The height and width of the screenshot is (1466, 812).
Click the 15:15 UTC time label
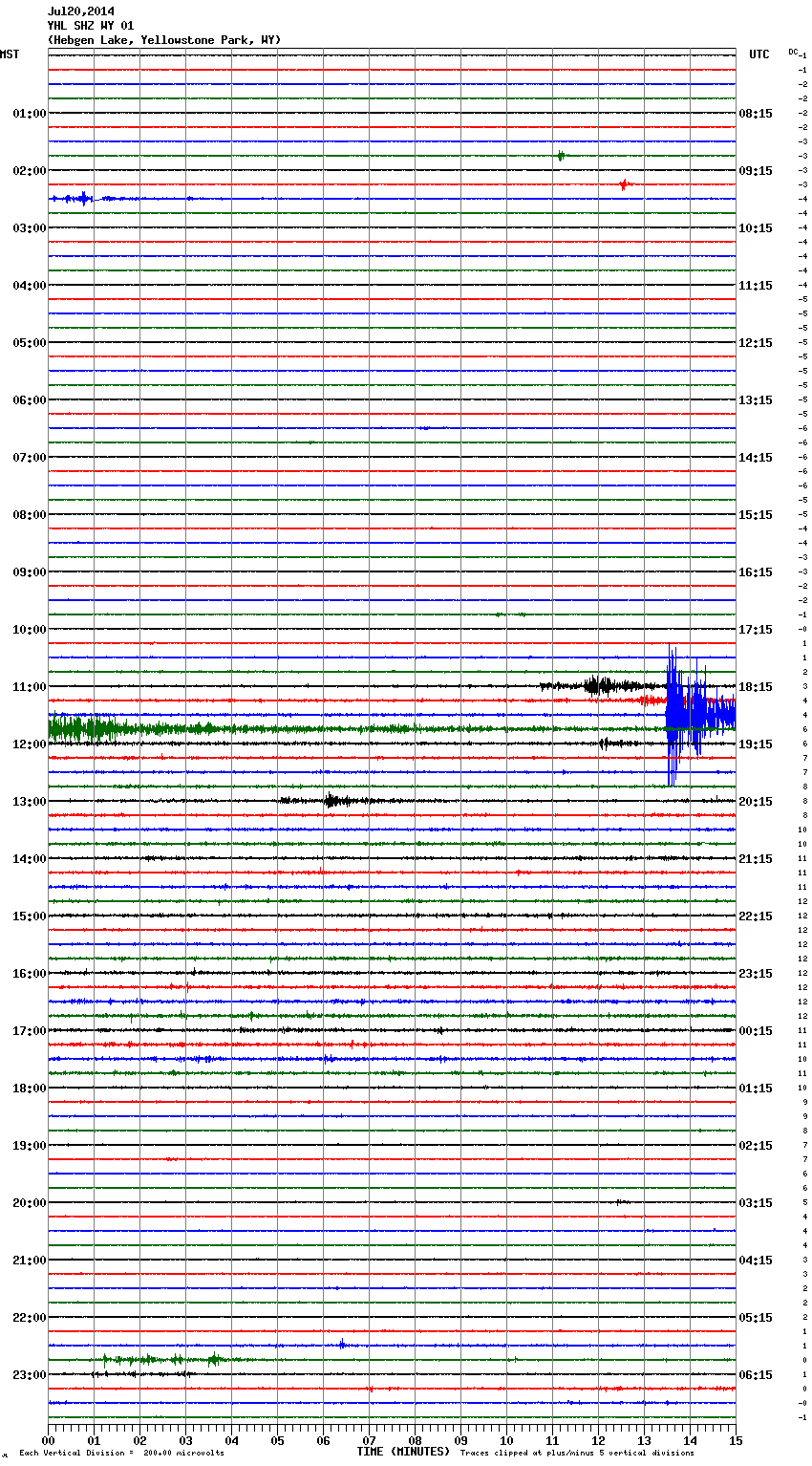click(x=756, y=515)
